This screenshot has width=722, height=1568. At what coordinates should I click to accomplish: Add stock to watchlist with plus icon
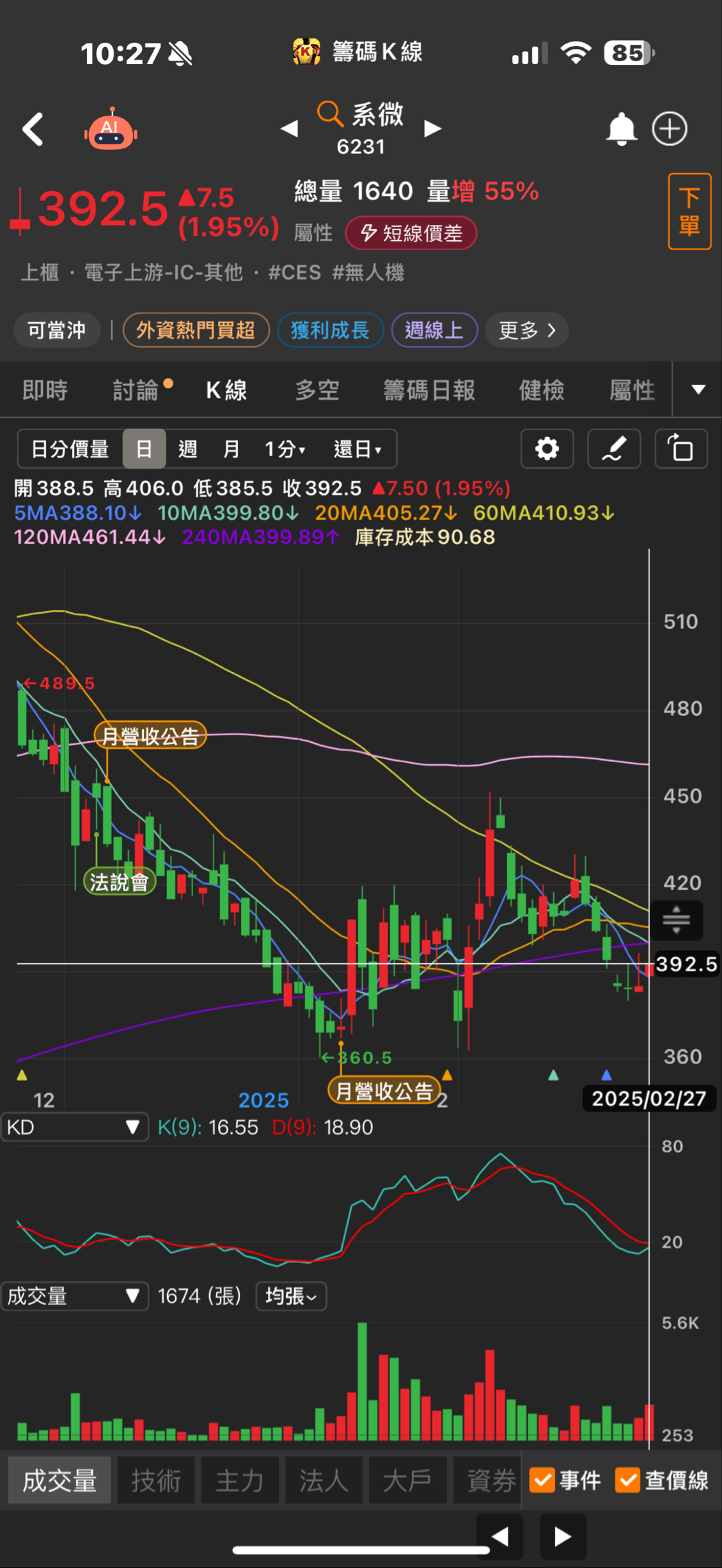point(670,129)
